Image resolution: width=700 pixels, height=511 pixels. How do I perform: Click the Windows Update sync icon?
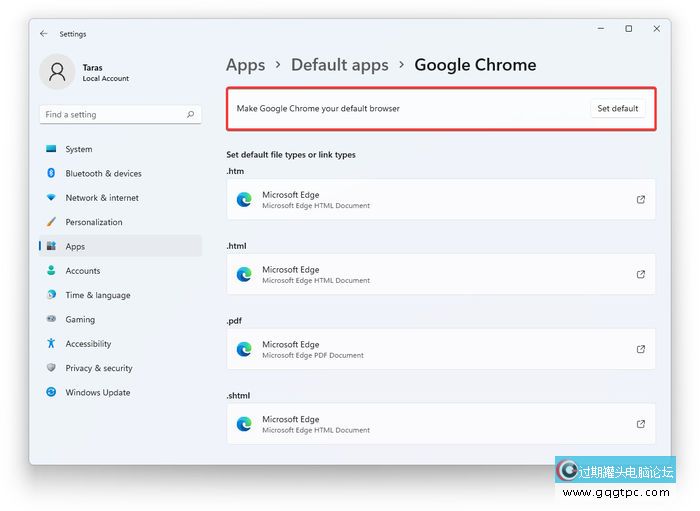51,392
